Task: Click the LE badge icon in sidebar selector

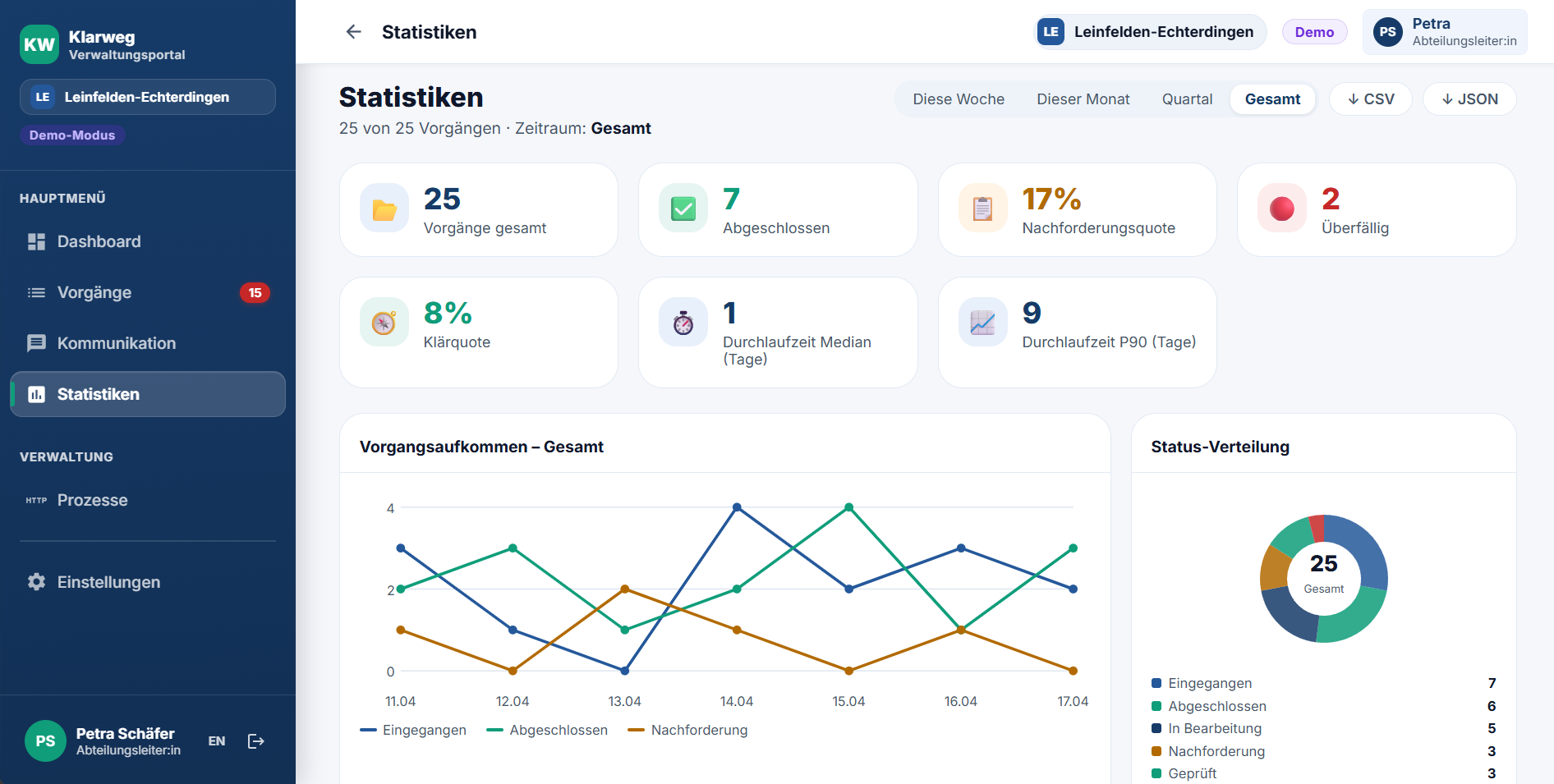Action: 43,97
